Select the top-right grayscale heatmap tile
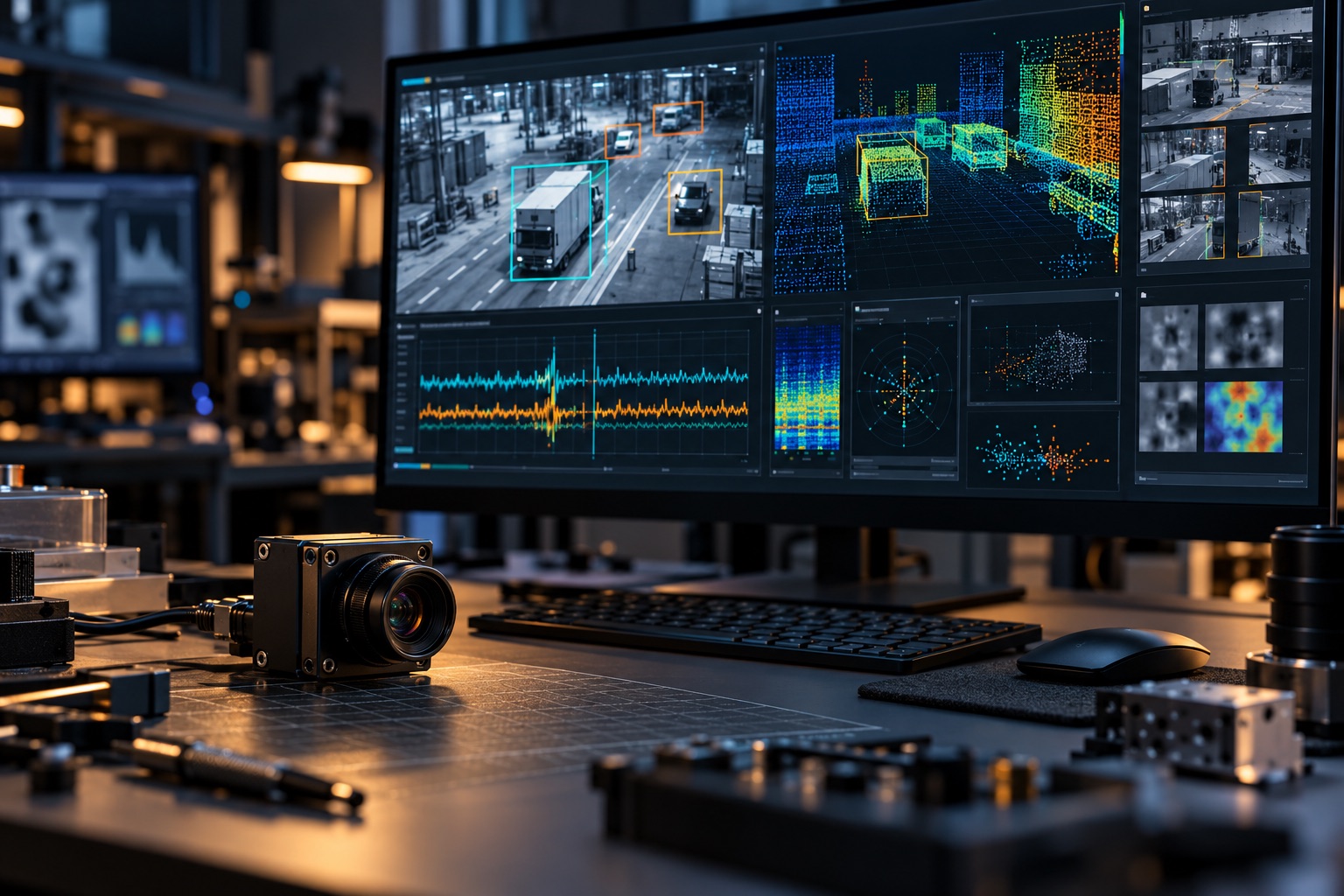This screenshot has width=1344, height=896. (1244, 335)
